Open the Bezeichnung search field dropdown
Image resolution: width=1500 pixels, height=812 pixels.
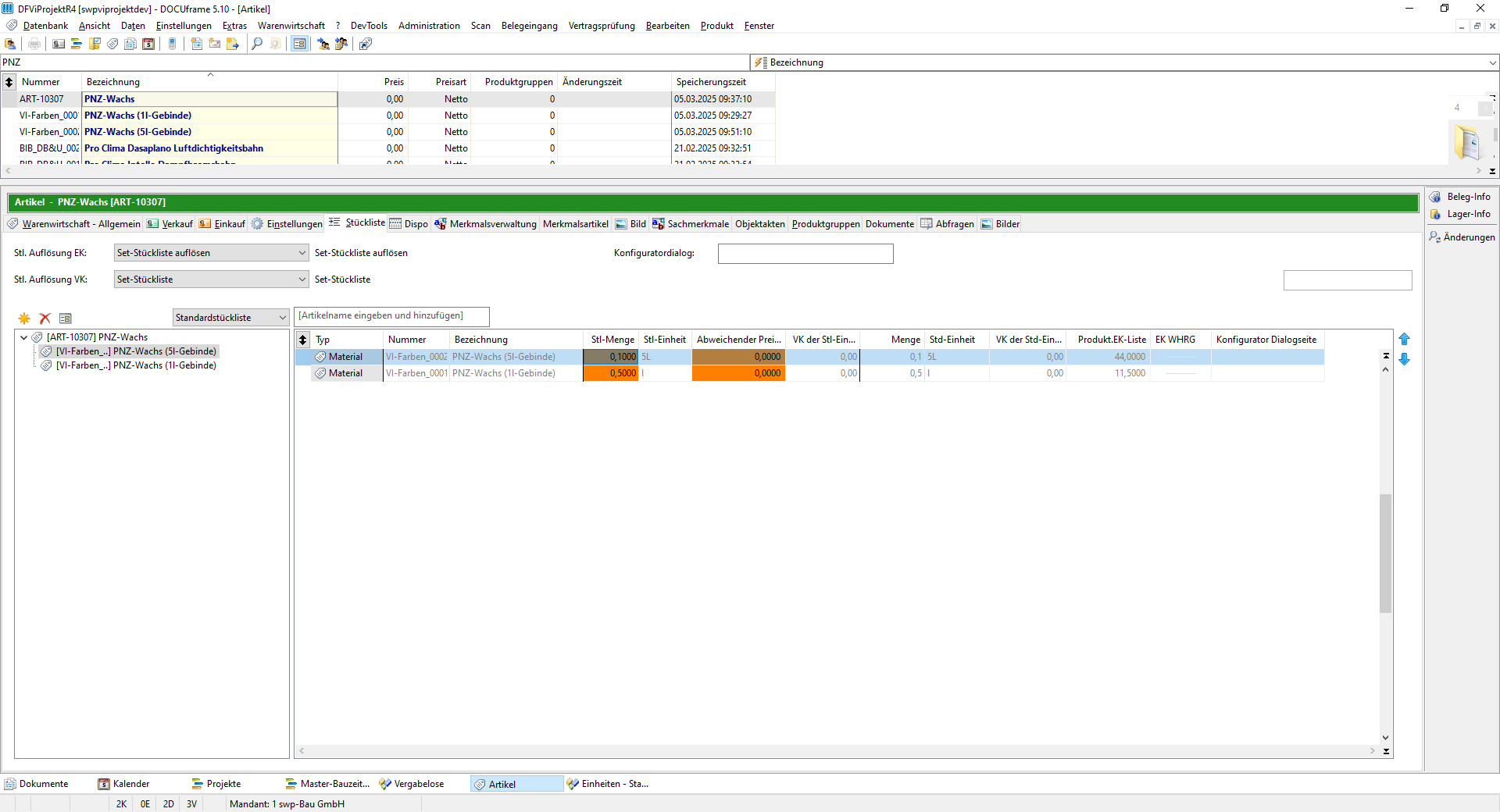point(1492,62)
